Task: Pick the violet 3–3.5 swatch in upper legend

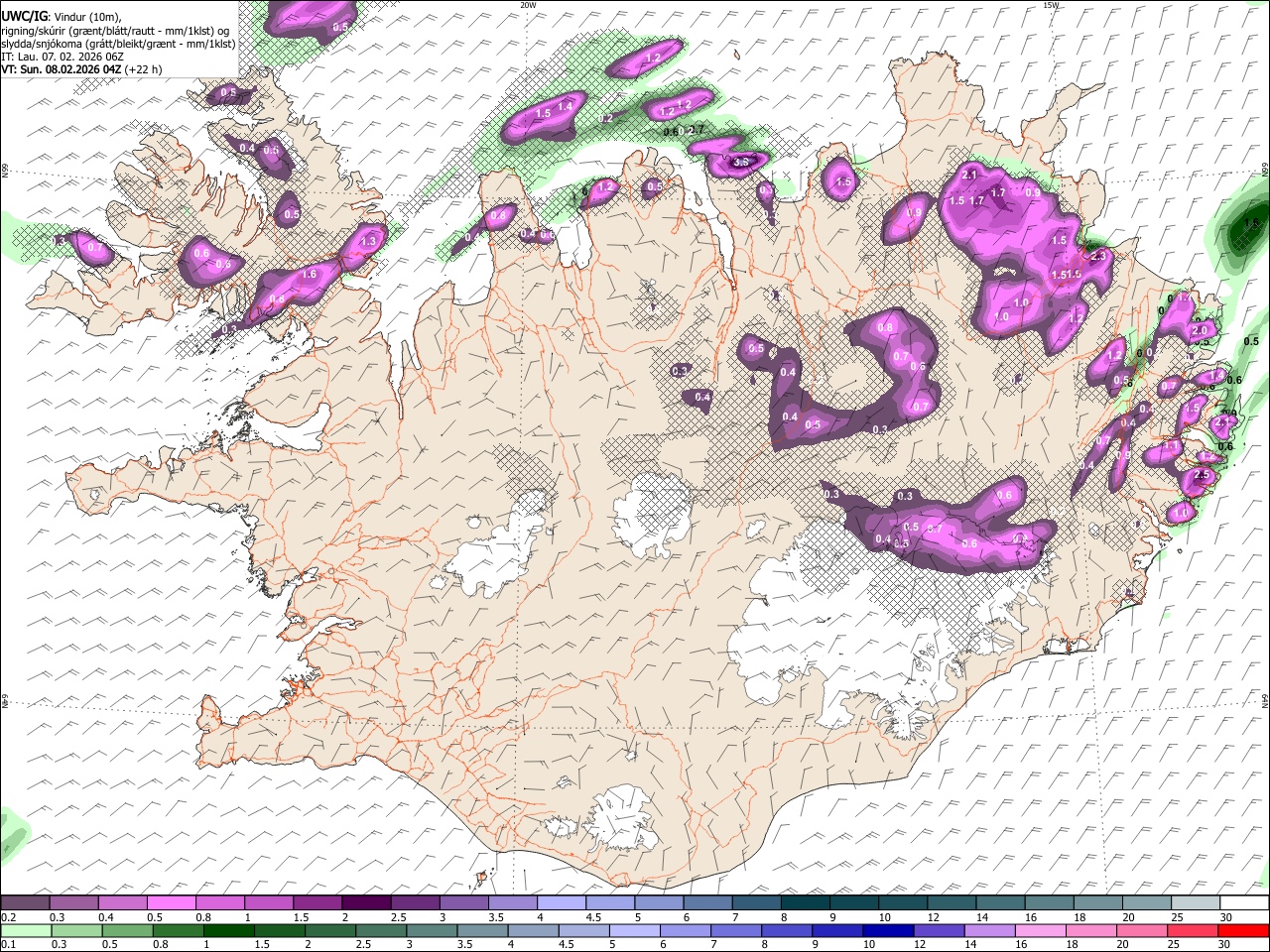Action: tap(464, 902)
